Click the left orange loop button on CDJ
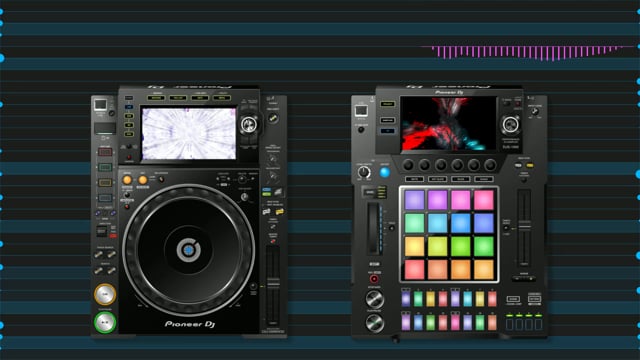 (127, 180)
